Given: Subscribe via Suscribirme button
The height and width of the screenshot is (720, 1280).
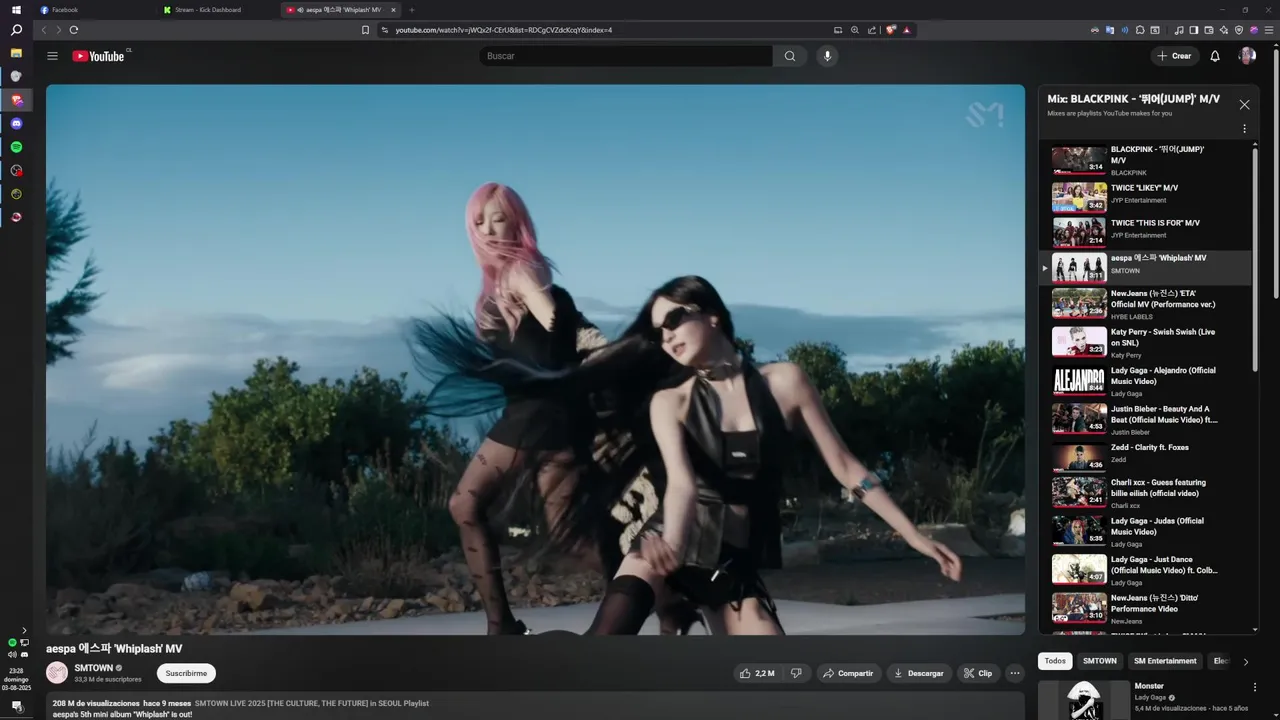Looking at the screenshot, I should (x=186, y=673).
